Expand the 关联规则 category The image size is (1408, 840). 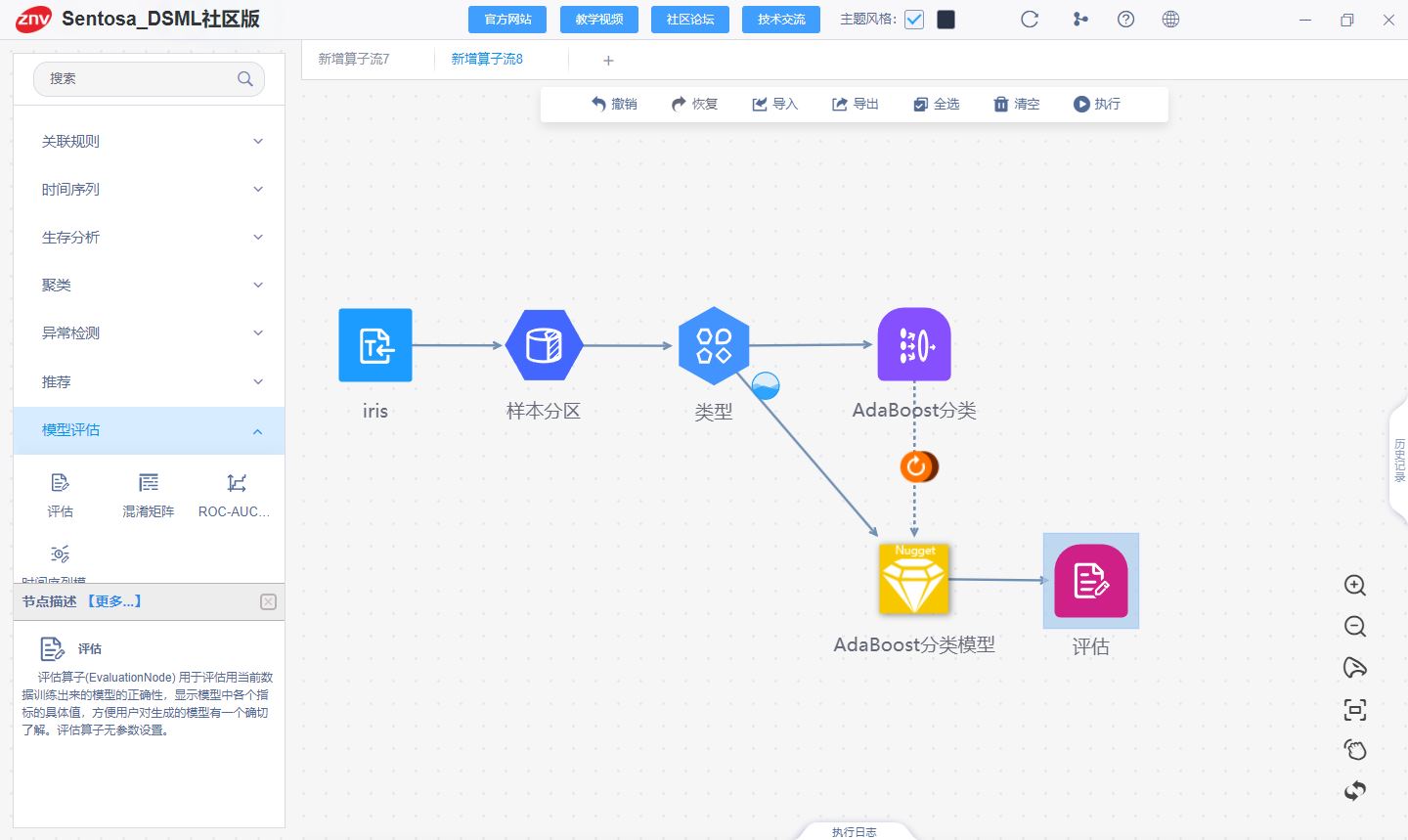(149, 141)
